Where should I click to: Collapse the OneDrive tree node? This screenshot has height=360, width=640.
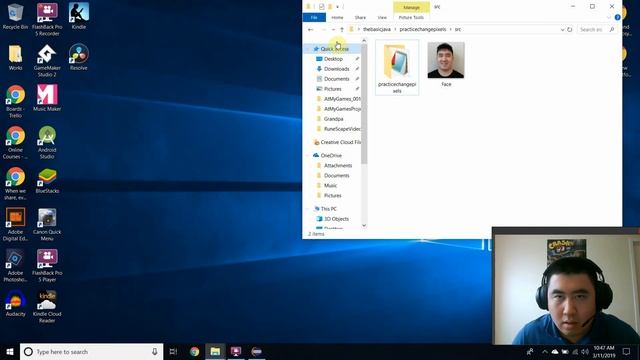pos(308,156)
